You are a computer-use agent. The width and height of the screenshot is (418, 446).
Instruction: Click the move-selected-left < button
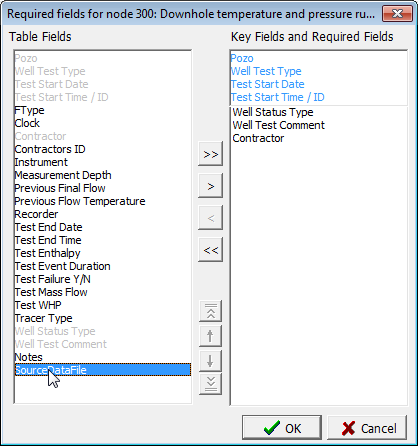210,218
